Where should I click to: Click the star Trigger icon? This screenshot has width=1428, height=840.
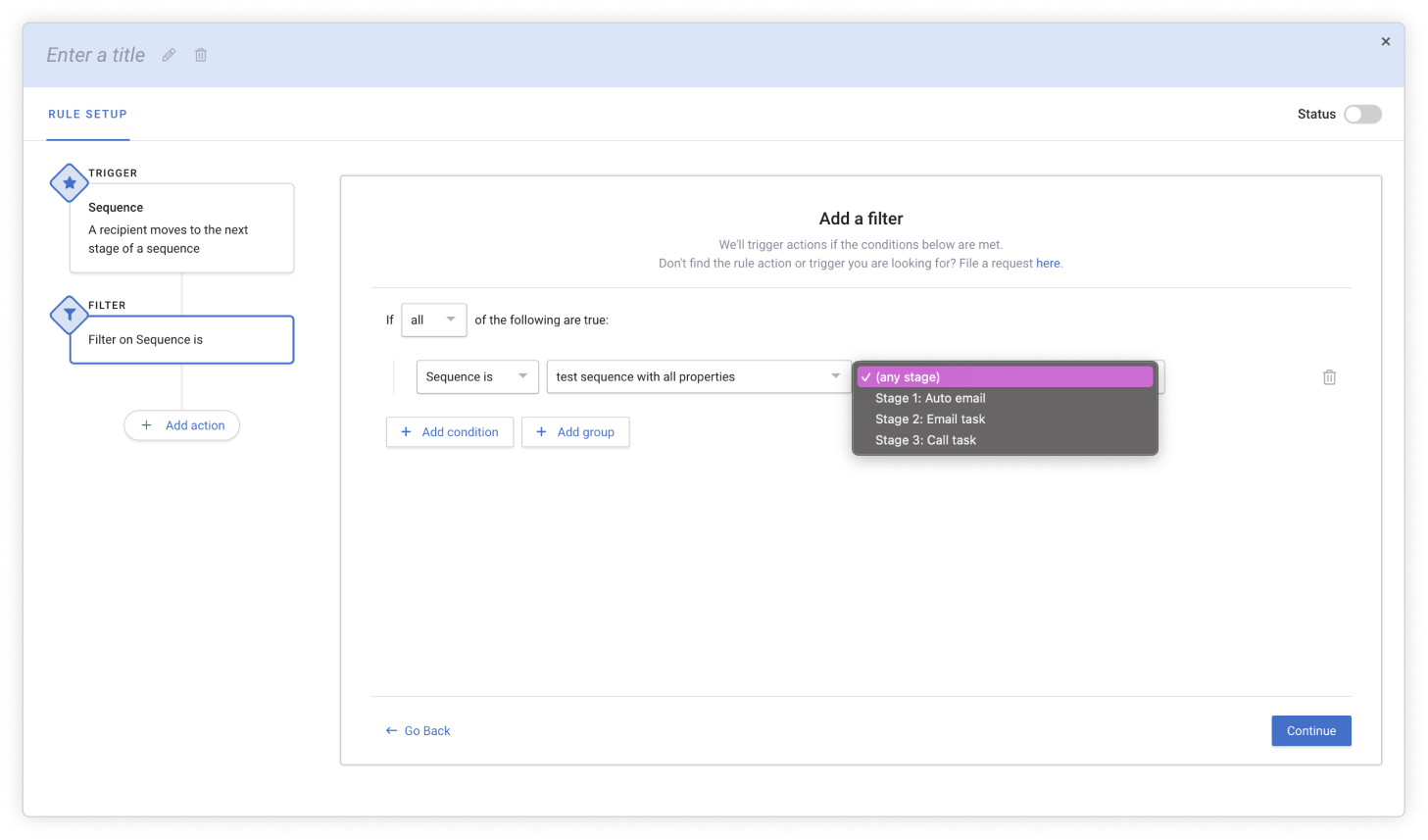tap(70, 182)
